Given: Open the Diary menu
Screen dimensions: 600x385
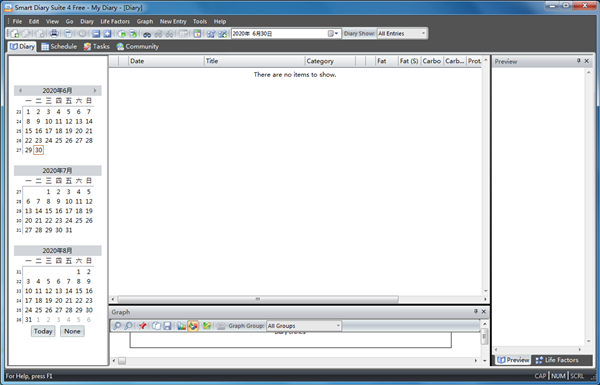Looking at the screenshot, I should [x=87, y=21].
